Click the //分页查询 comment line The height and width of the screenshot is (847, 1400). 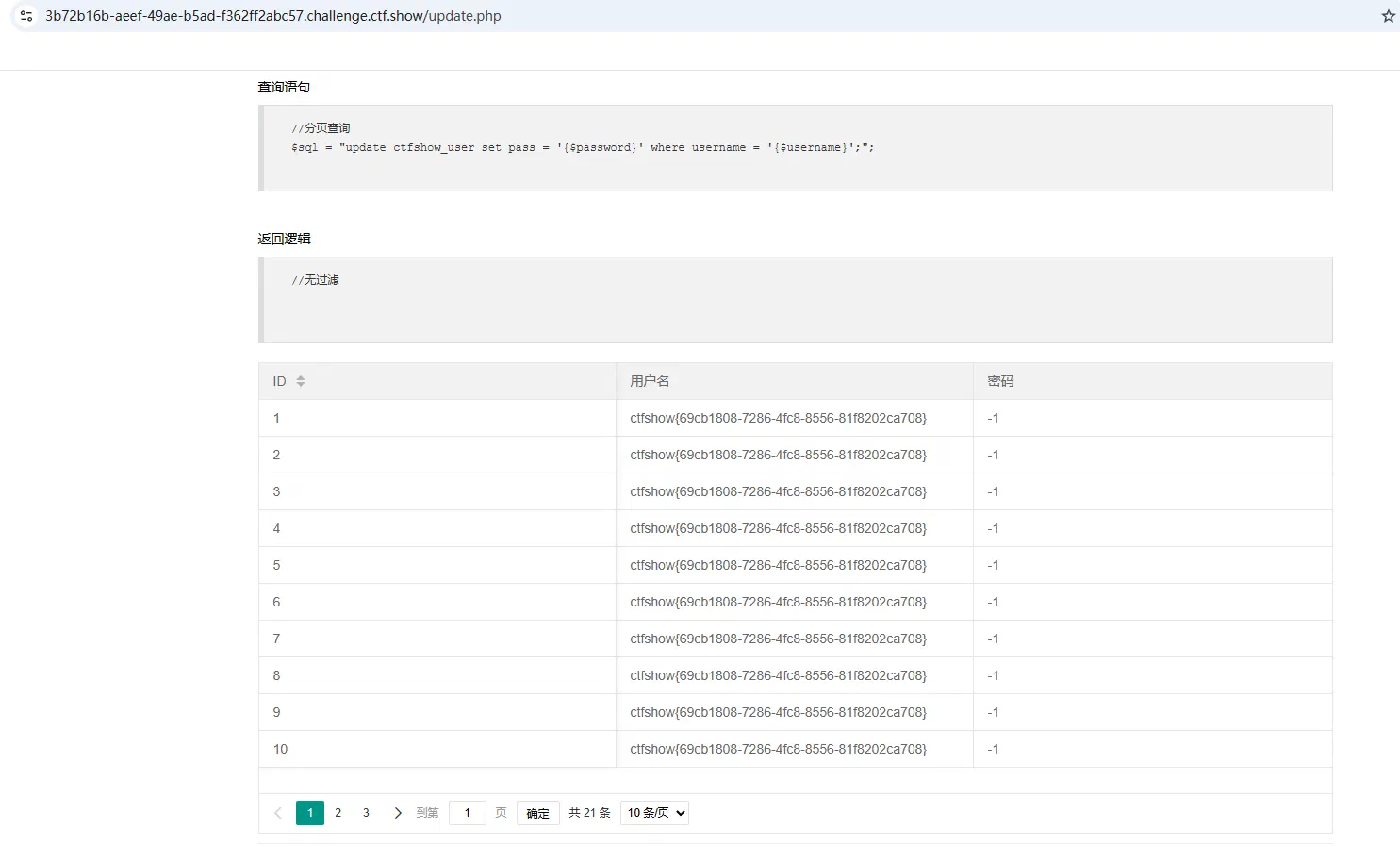(321, 128)
